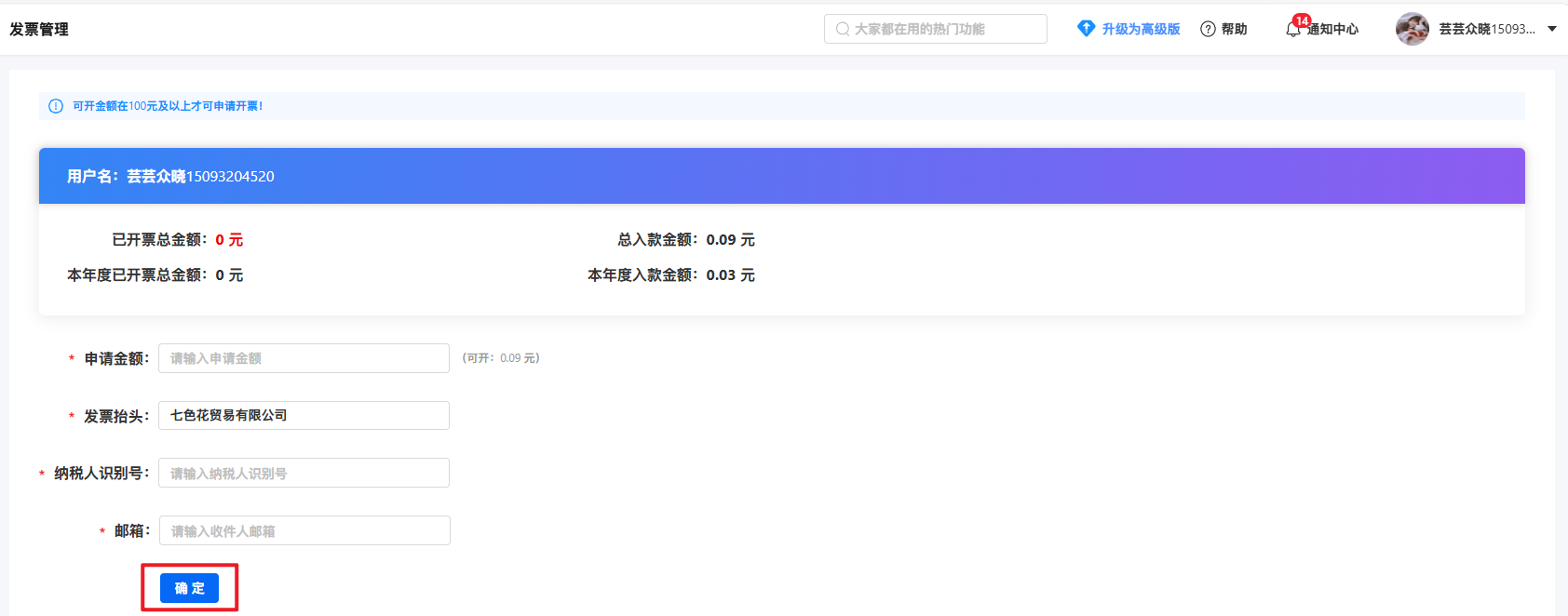Click the 升级为高级版 link
The height and width of the screenshot is (616, 1568).
1141,29
